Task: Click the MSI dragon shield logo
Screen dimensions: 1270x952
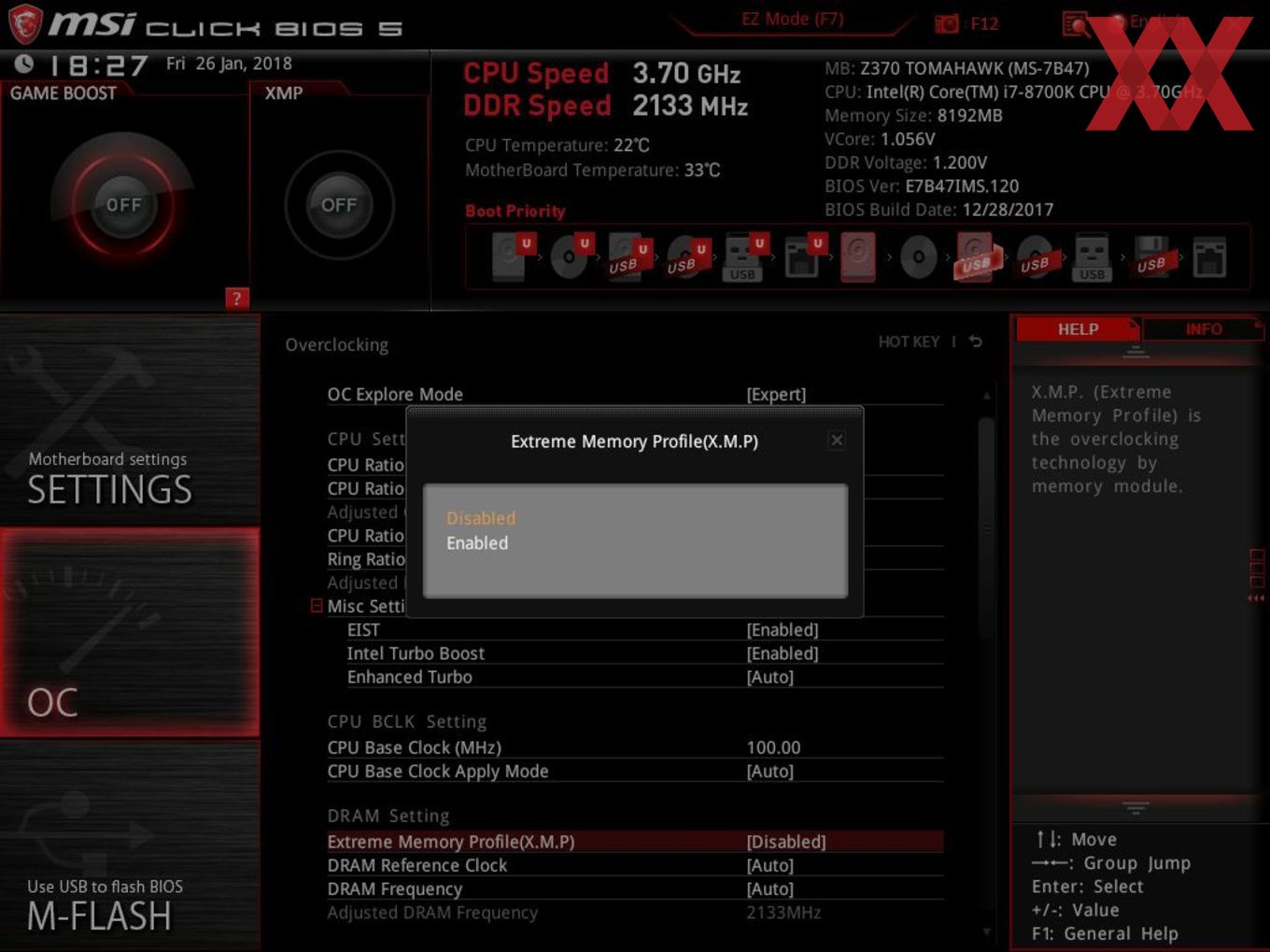Action: [24, 24]
